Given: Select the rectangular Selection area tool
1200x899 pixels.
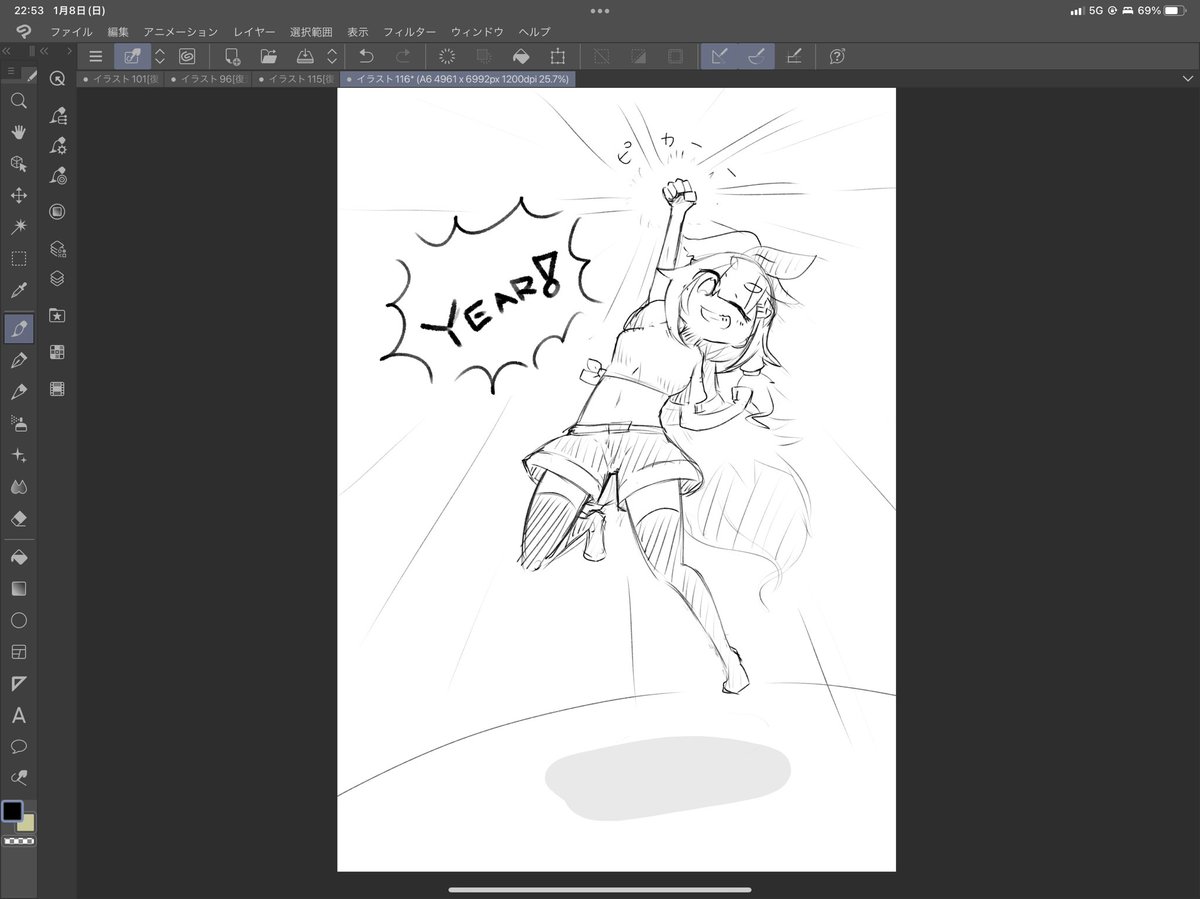Looking at the screenshot, I should point(18,259).
